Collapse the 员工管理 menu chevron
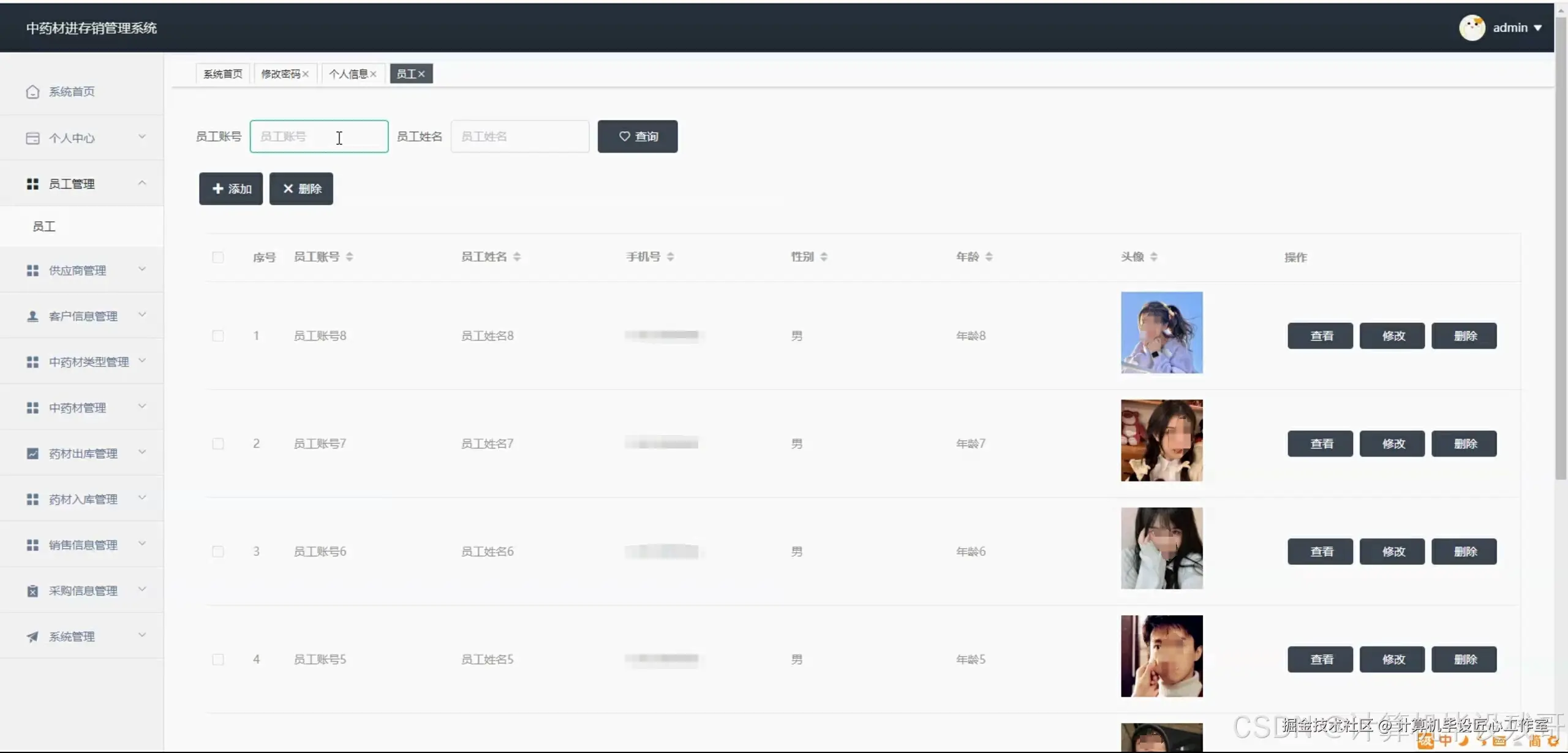This screenshot has width=1568, height=753. pyautogui.click(x=142, y=183)
